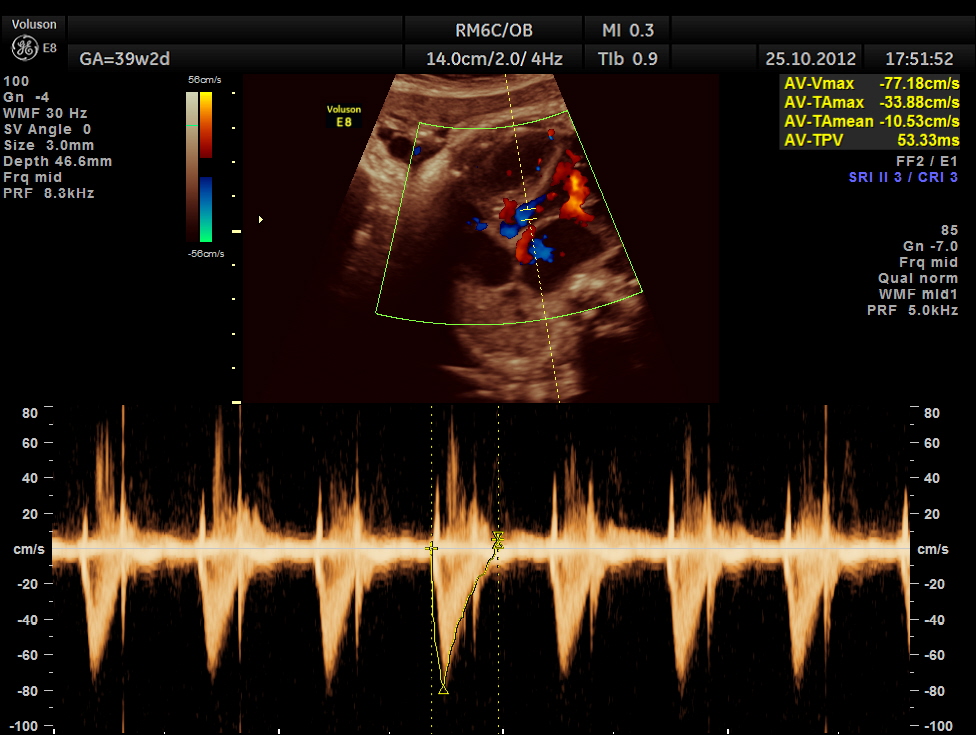Click the 17:51:52 time display
Viewport: 976px width, 735px height.
coord(917,59)
